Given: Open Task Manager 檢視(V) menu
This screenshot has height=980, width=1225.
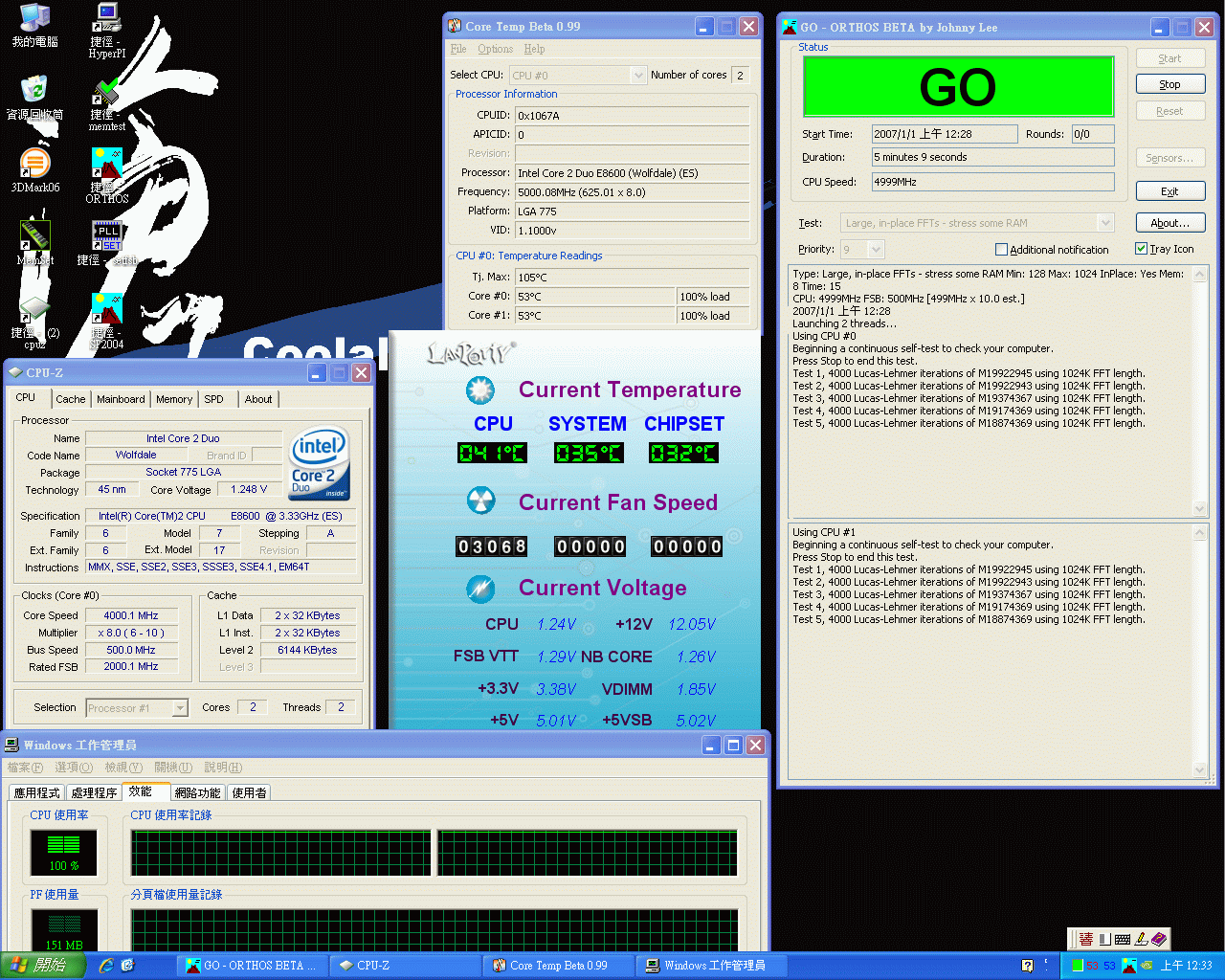Looking at the screenshot, I should coord(123,768).
